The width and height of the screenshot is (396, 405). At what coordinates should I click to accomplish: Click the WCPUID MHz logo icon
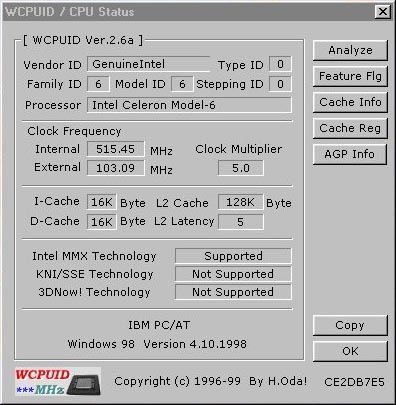pos(58,381)
